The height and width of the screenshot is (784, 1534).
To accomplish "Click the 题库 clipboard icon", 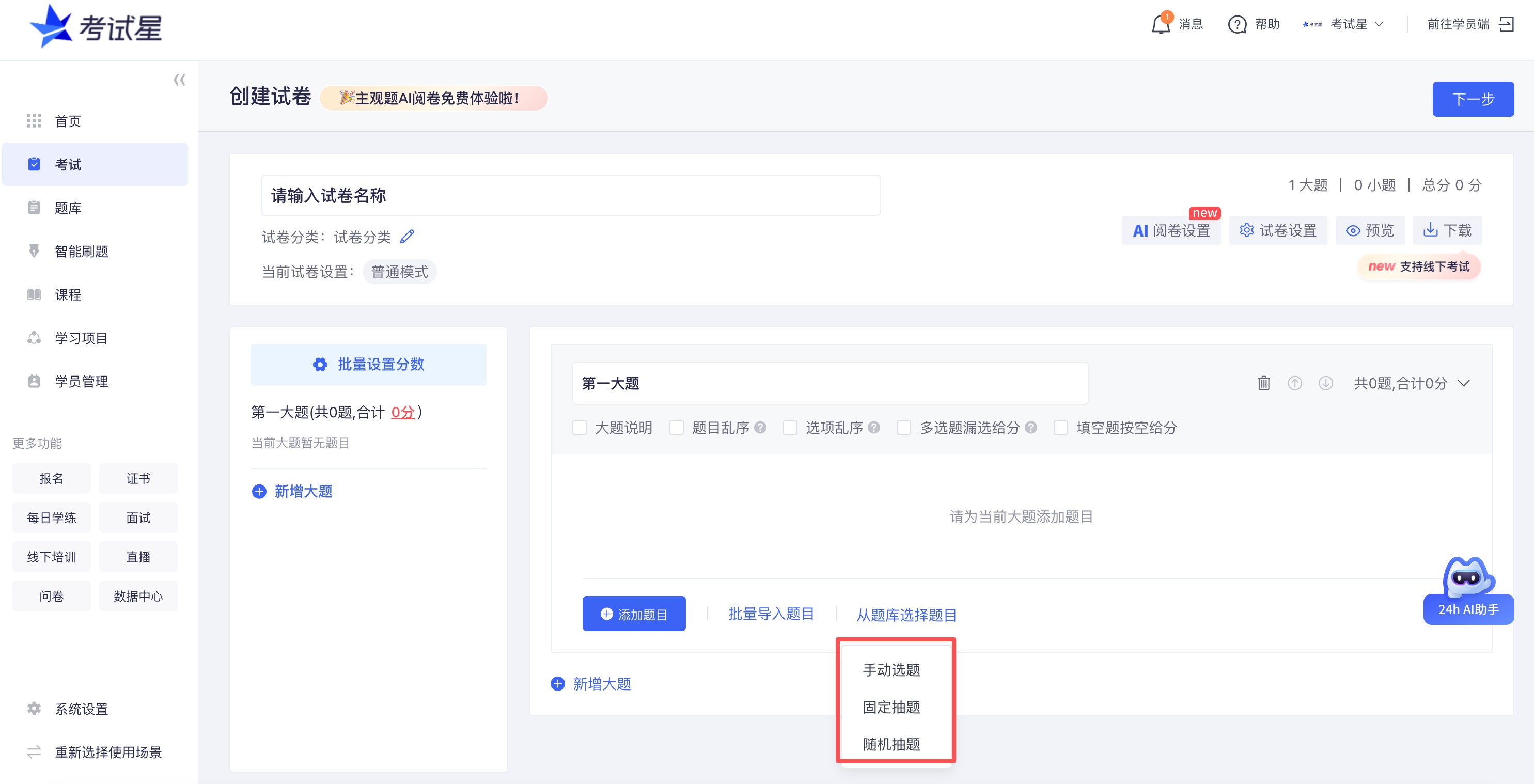I will point(34,208).
